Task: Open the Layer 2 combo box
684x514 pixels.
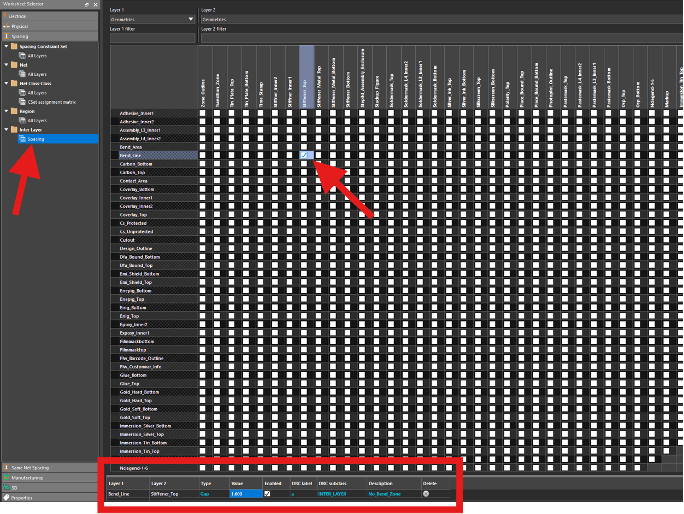Action: coord(441,19)
